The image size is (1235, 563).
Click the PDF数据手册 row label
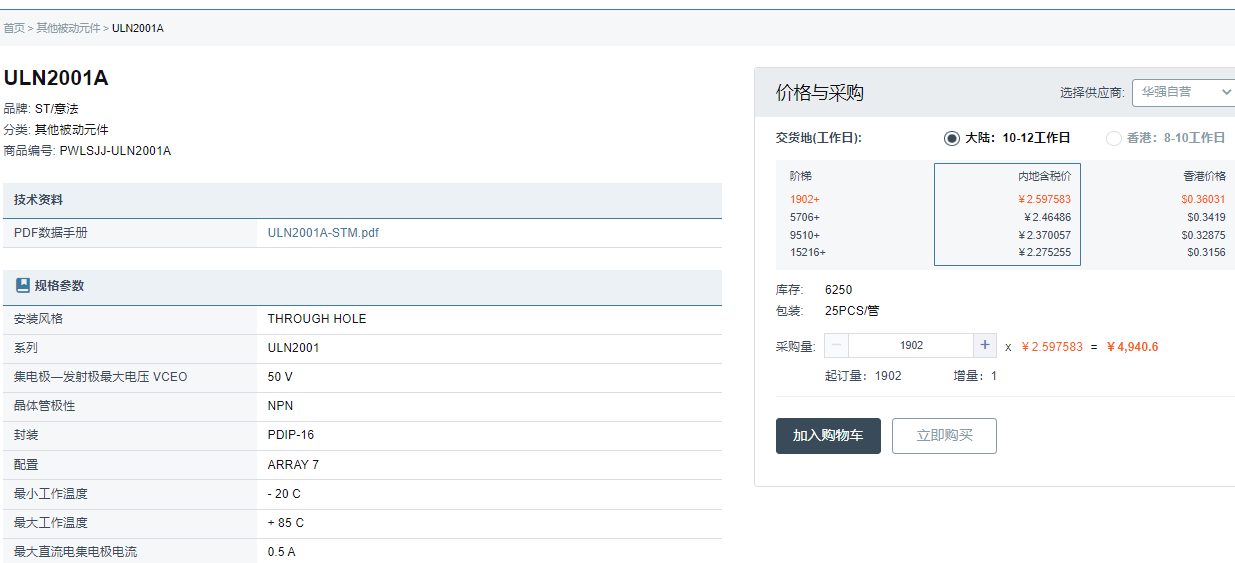[x=51, y=233]
